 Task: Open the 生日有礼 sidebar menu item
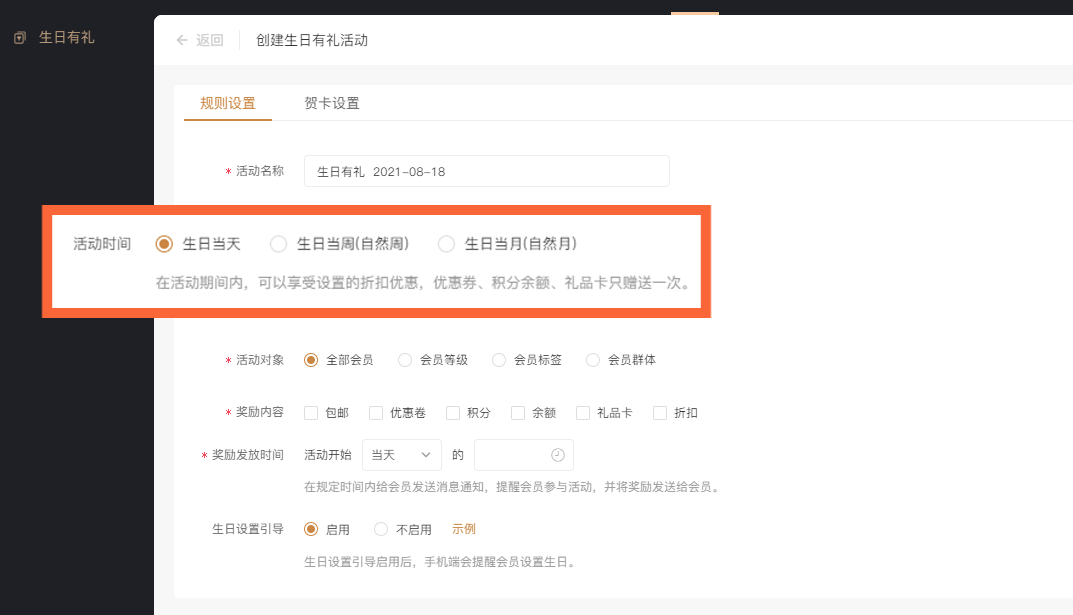pyautogui.click(x=66, y=38)
